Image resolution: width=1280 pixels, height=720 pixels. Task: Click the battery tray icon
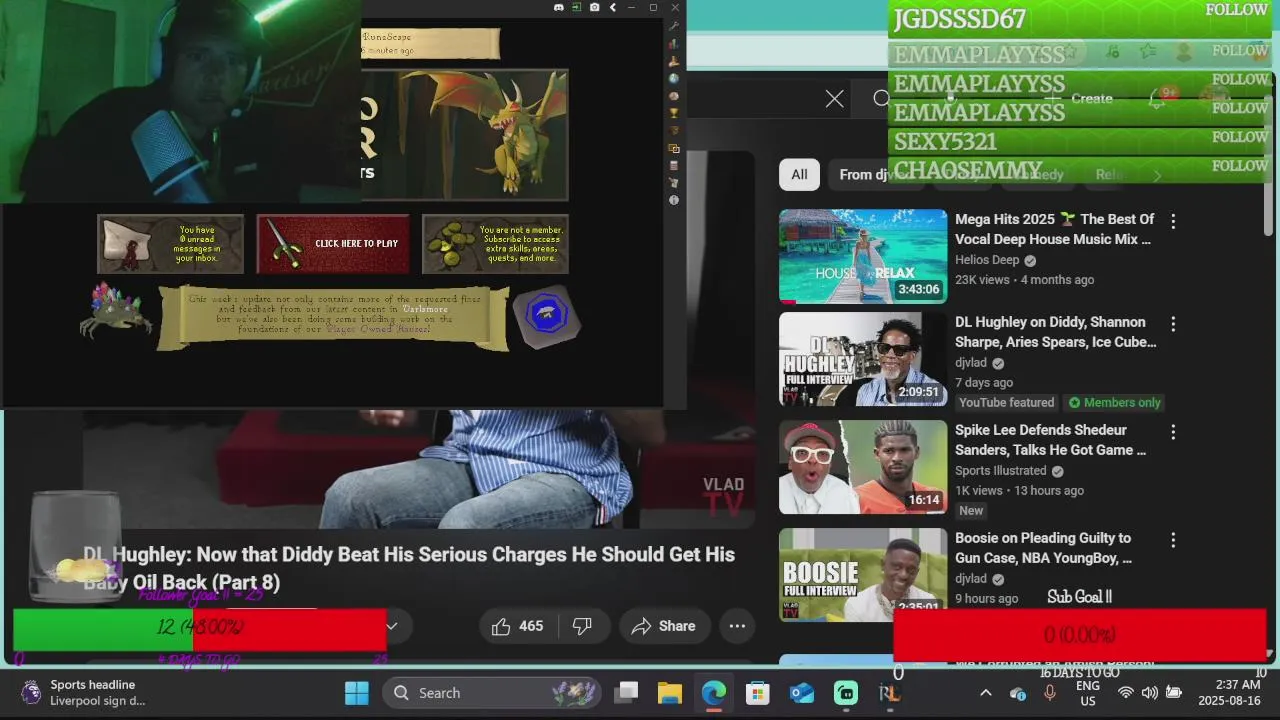coord(1174,693)
